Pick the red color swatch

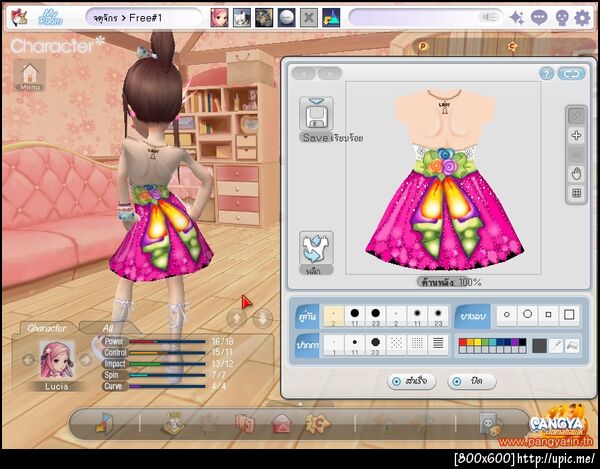pos(463,342)
